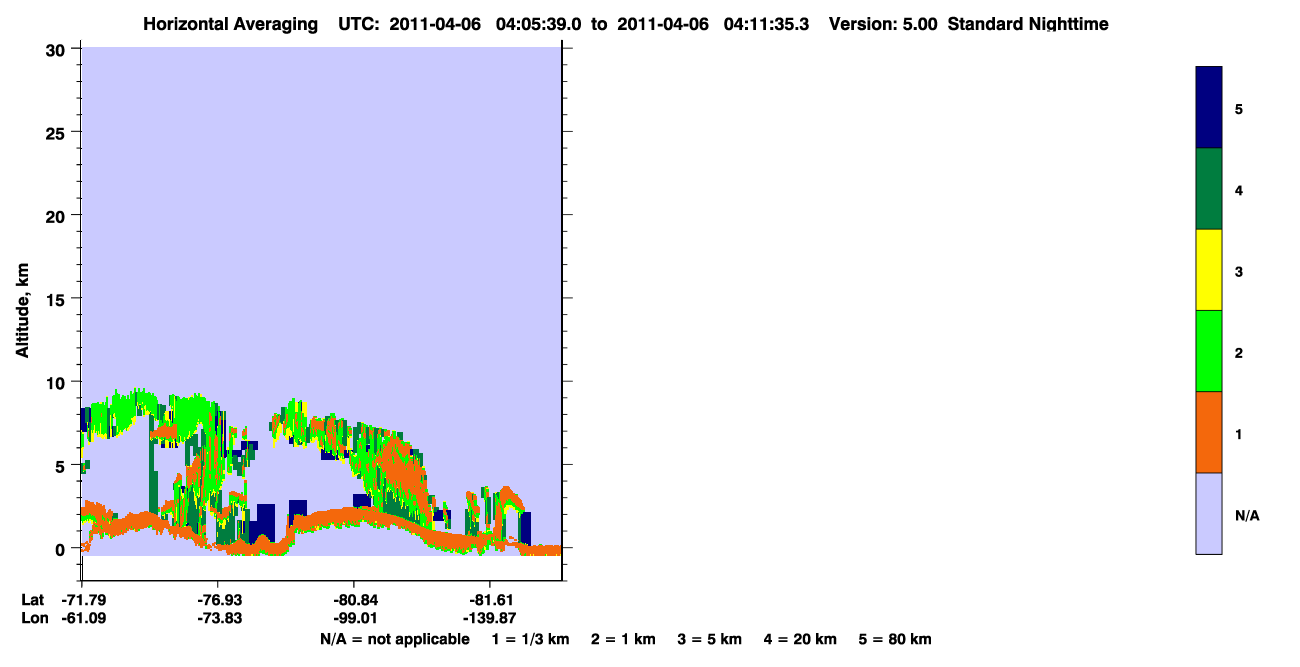Click the dark green colorbar segment 4

tap(1209, 189)
